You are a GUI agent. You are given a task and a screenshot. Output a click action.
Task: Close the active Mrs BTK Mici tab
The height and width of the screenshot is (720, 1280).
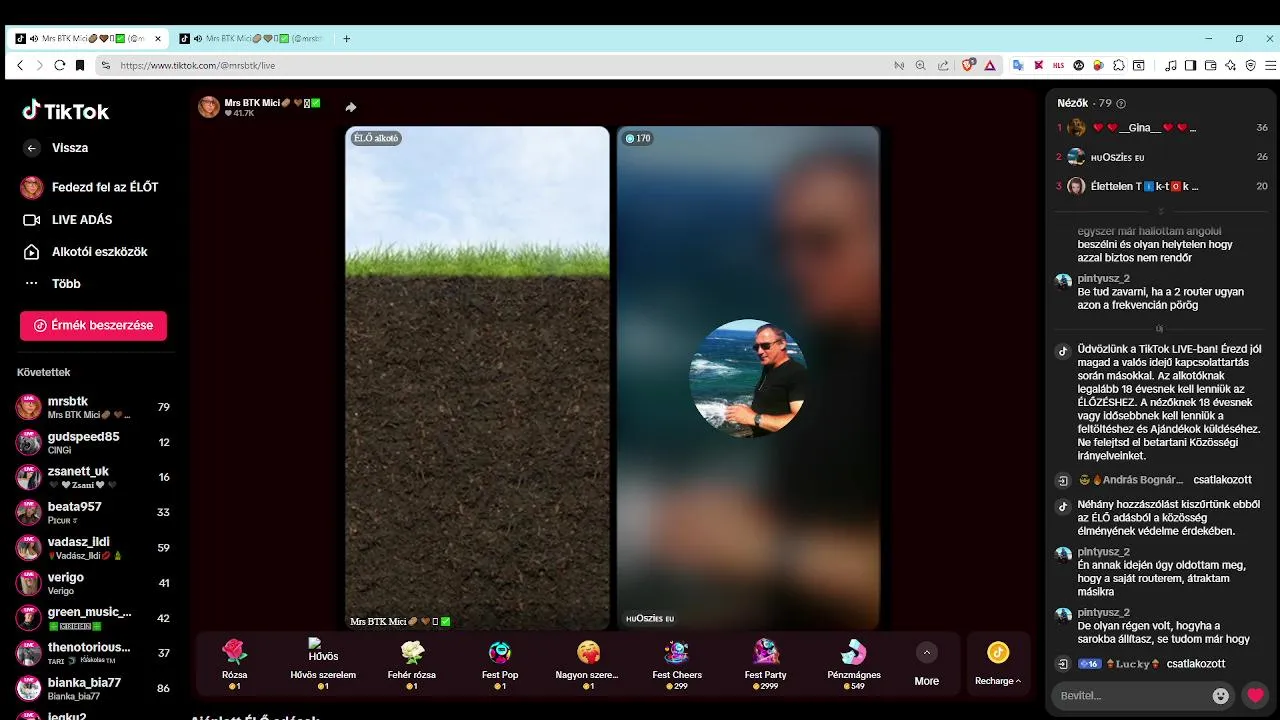pyautogui.click(x=158, y=38)
